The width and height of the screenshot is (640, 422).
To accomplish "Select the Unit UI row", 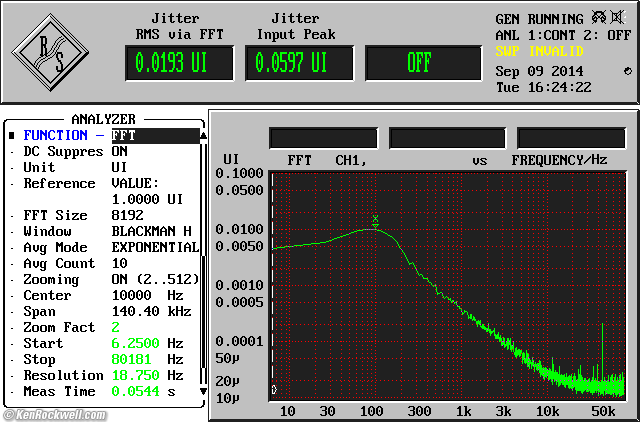I will click(100, 167).
